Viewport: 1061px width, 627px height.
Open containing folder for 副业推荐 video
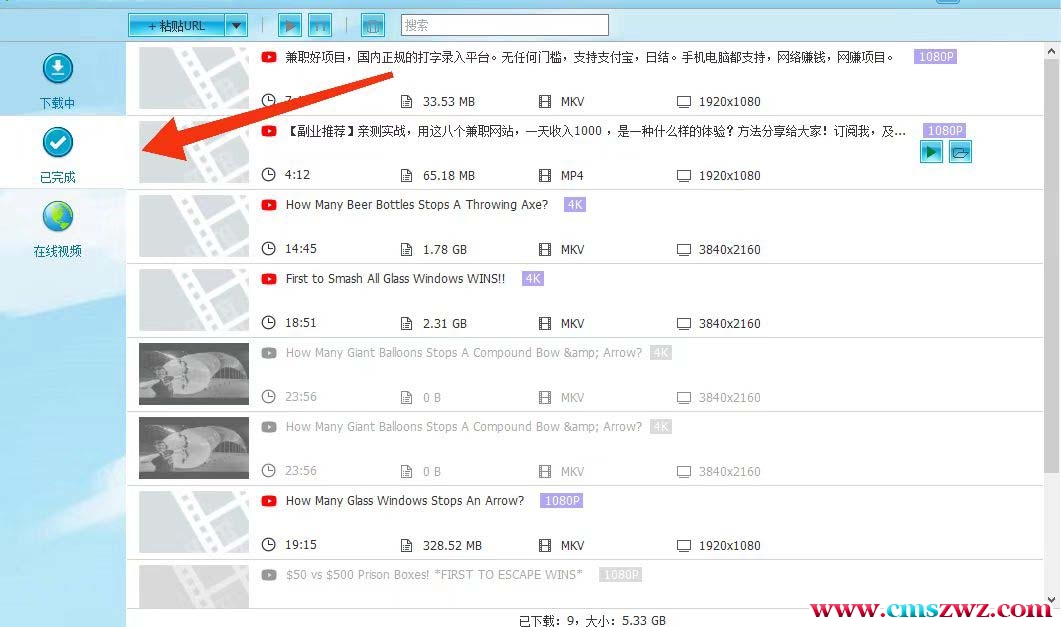pos(960,152)
